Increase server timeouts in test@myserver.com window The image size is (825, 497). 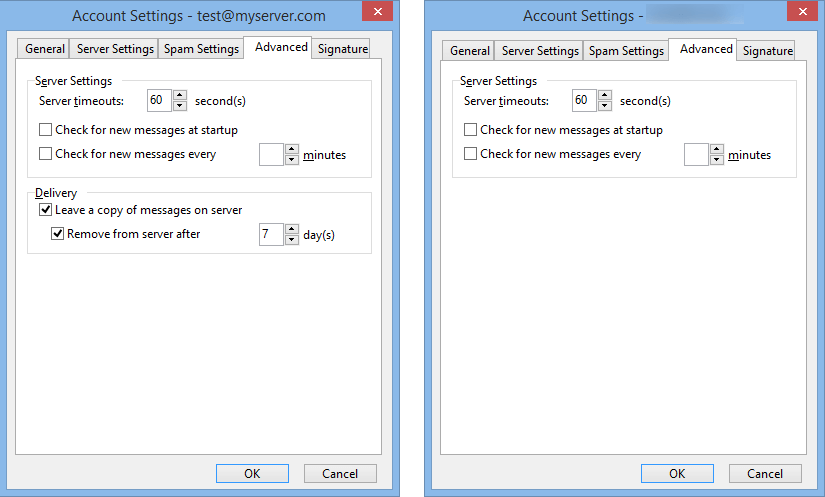pyautogui.click(x=180, y=95)
